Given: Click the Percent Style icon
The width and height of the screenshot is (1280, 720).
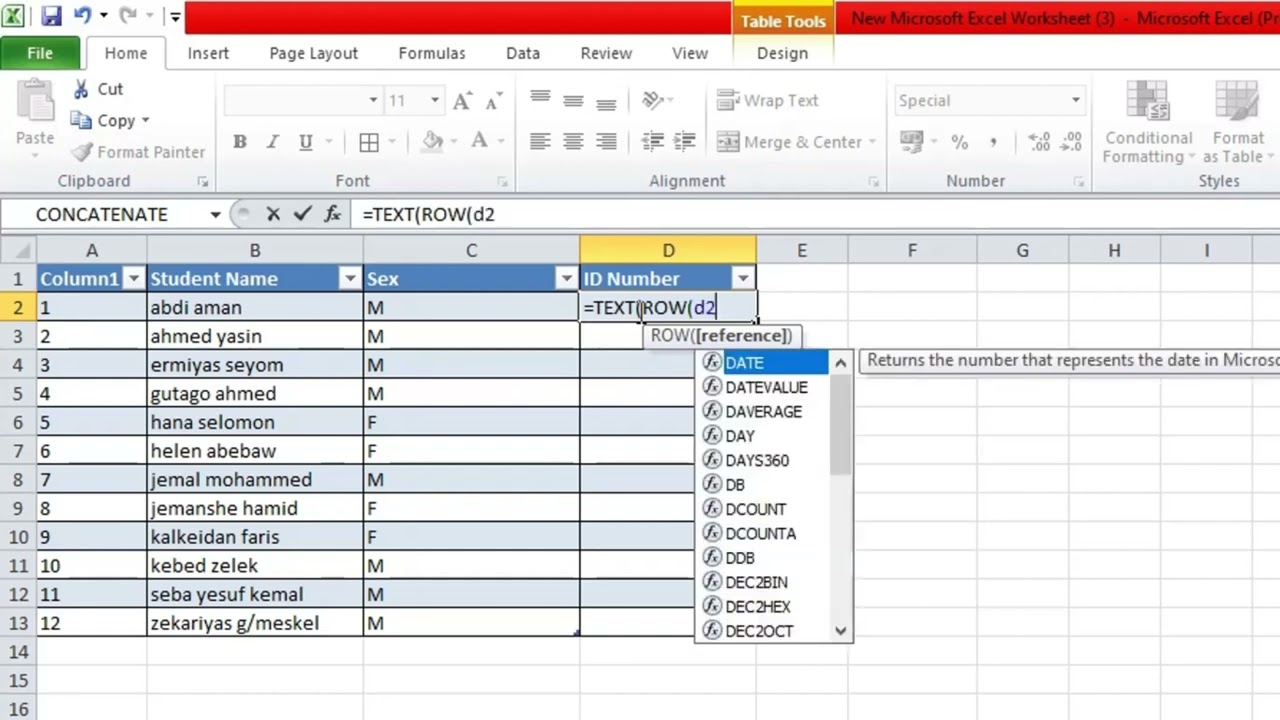Looking at the screenshot, I should tap(960, 142).
